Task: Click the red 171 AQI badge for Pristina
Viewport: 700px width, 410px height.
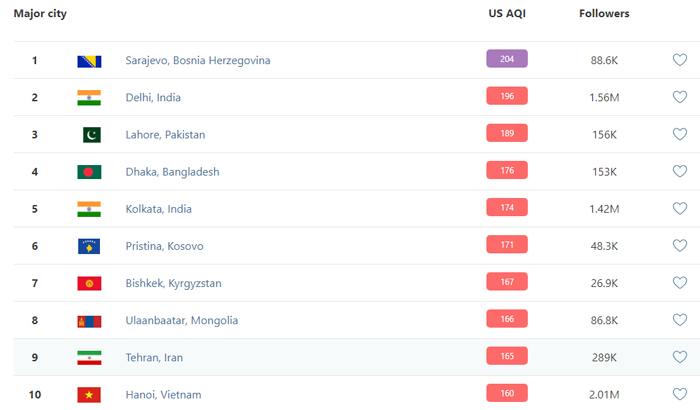Action: click(507, 244)
